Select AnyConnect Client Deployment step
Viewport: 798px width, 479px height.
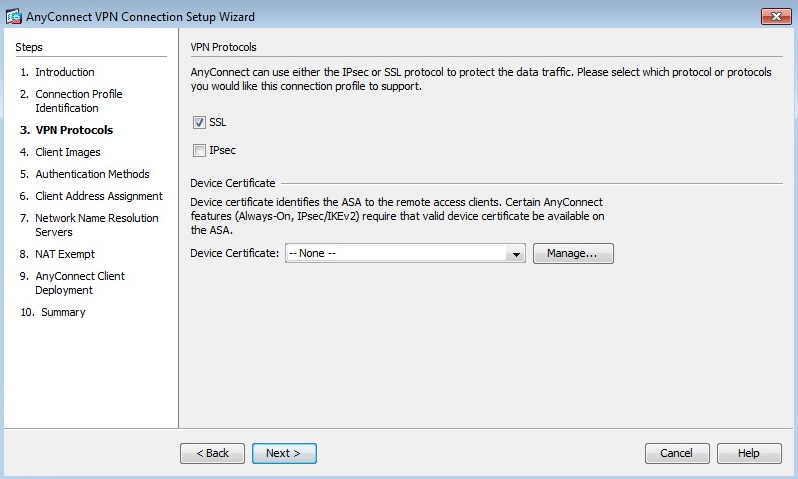(x=80, y=283)
